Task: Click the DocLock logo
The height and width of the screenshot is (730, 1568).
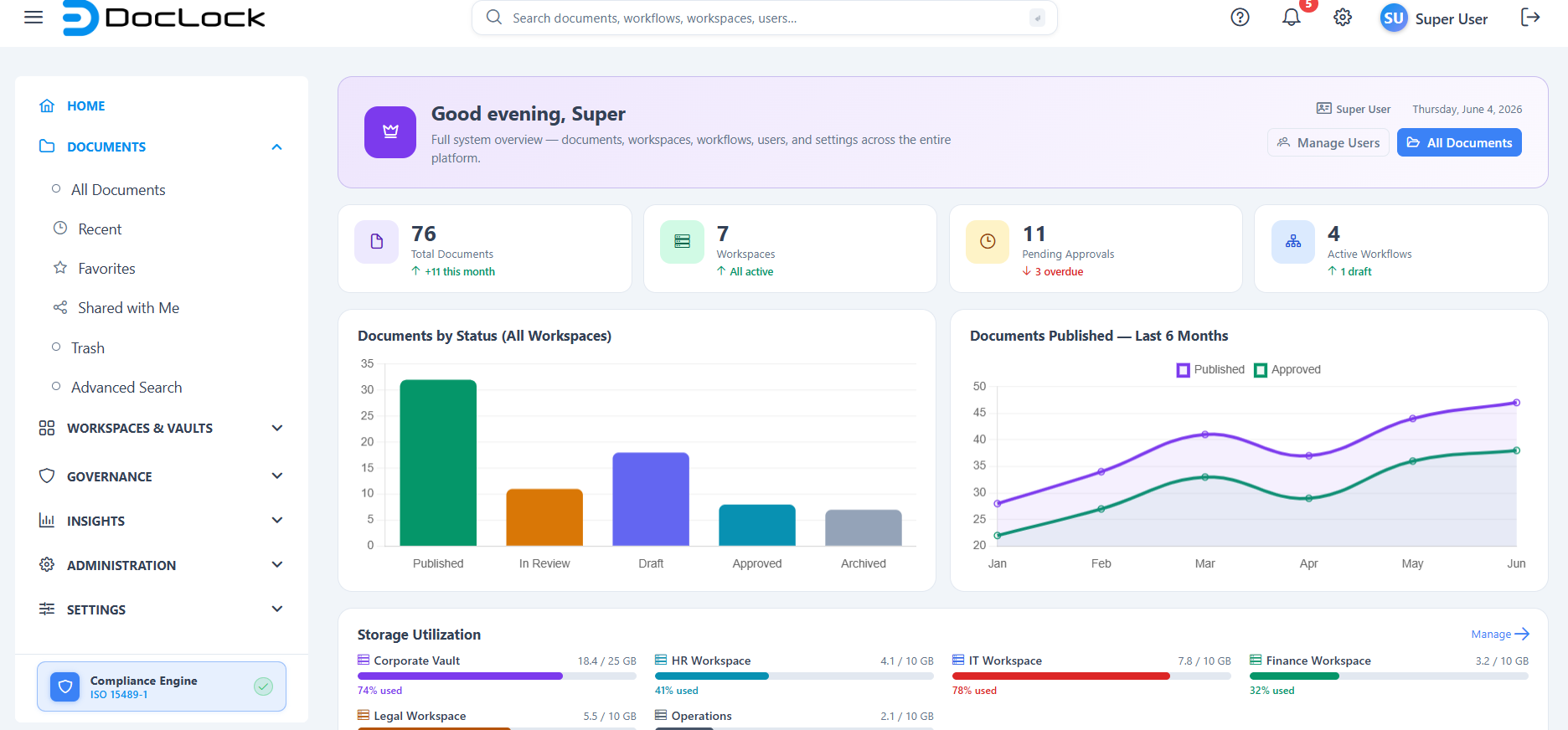Action: (x=164, y=18)
